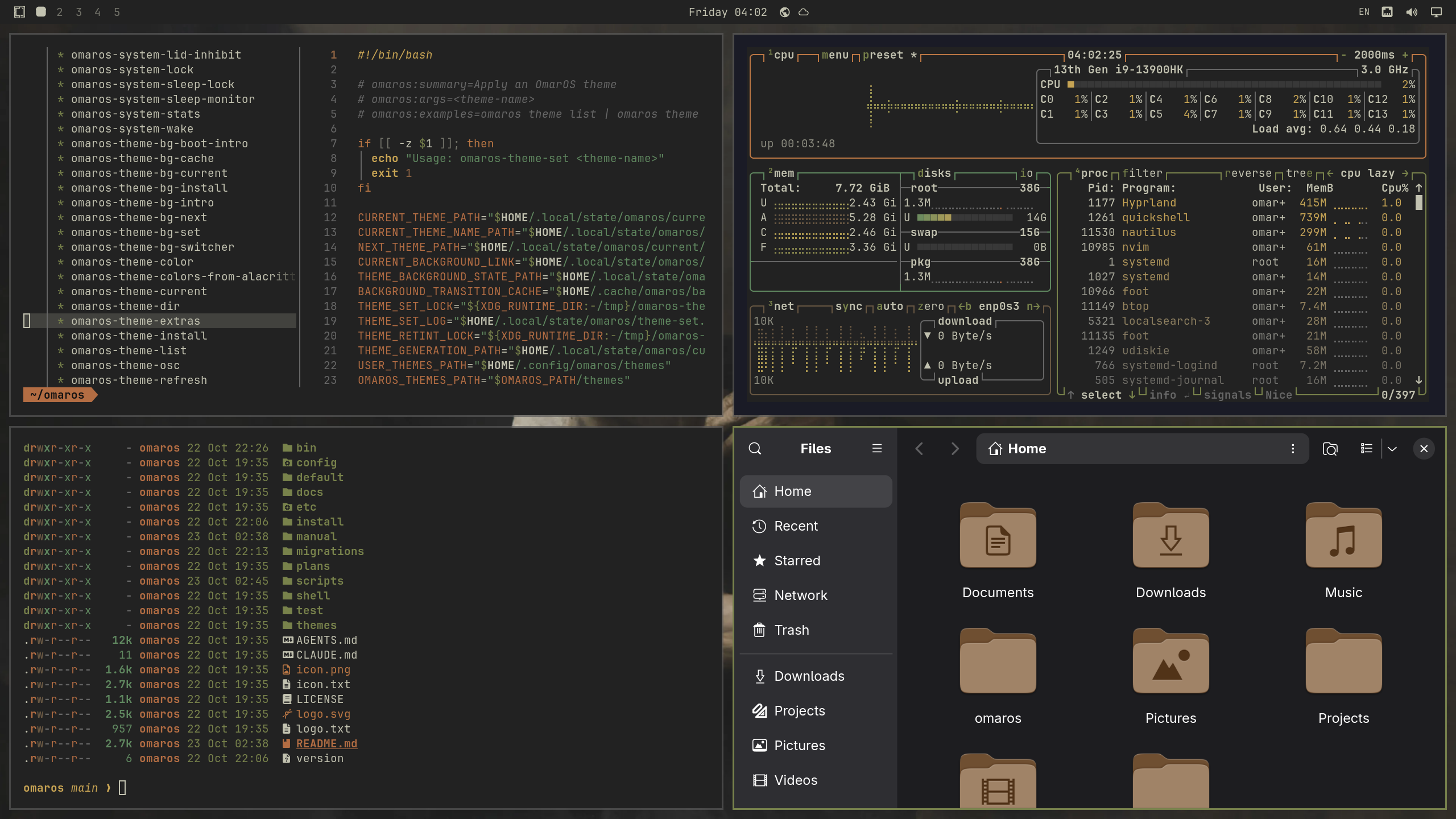Click the README.md link in terminal listing

[x=326, y=744]
